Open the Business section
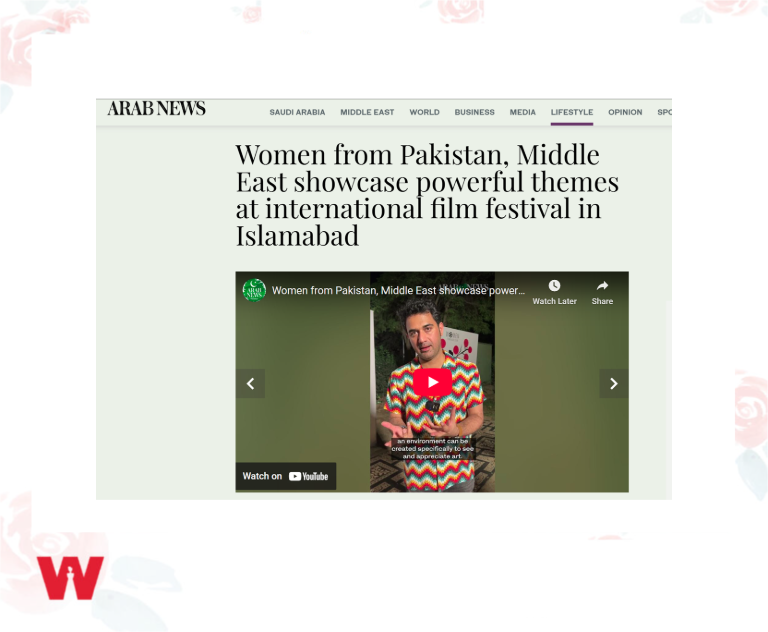The image size is (768, 632). [475, 112]
